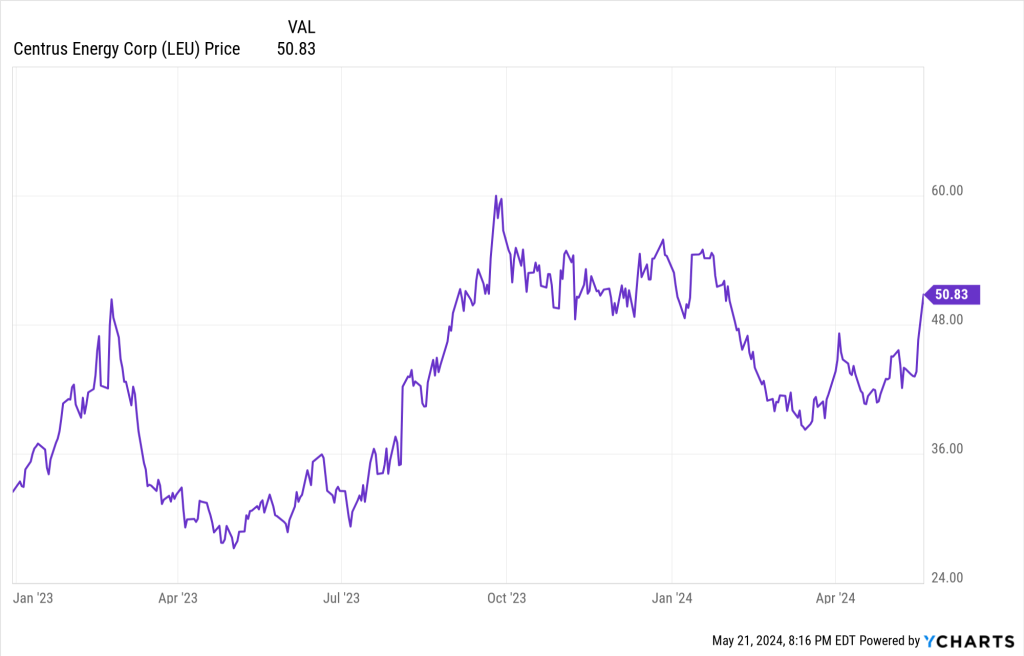Click the price line's highest peak near Oct '23

point(496,196)
